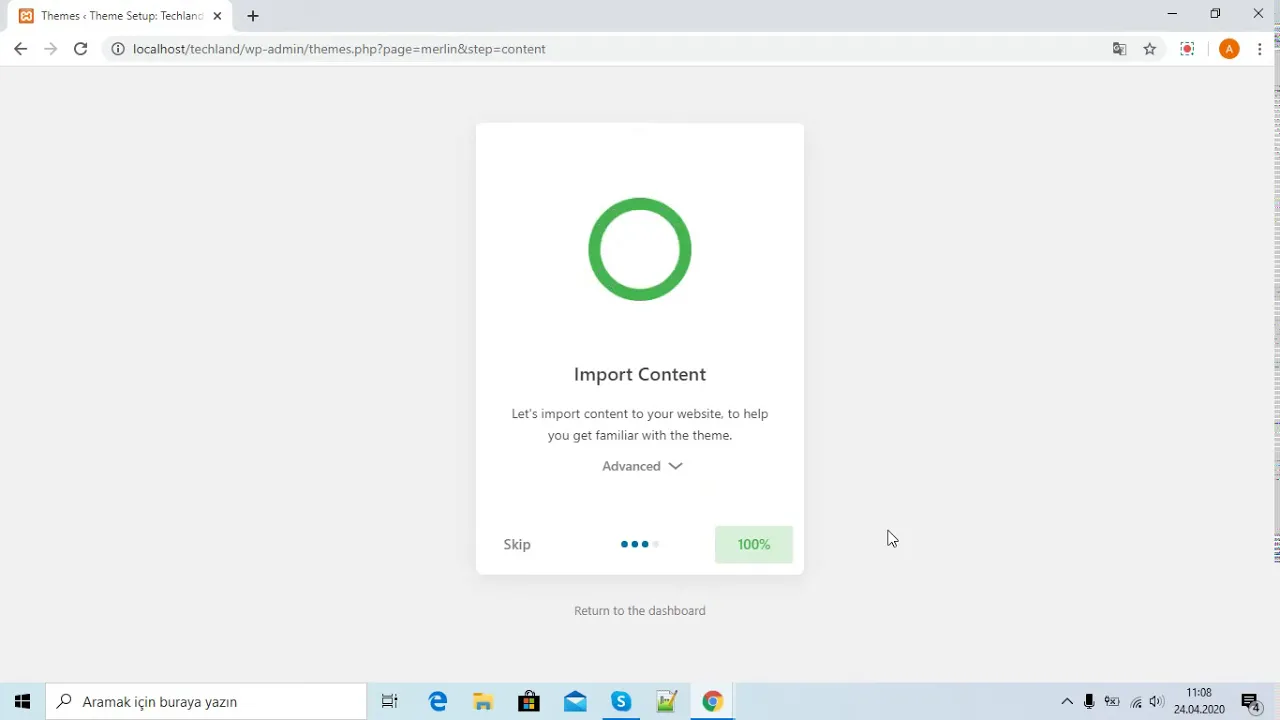Close the Themes Setup tab
Viewport: 1280px width, 720px height.
pos(217,16)
